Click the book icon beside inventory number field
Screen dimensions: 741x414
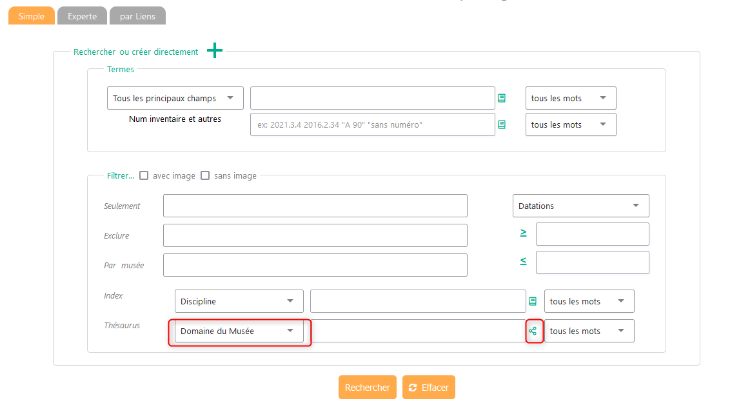point(502,125)
